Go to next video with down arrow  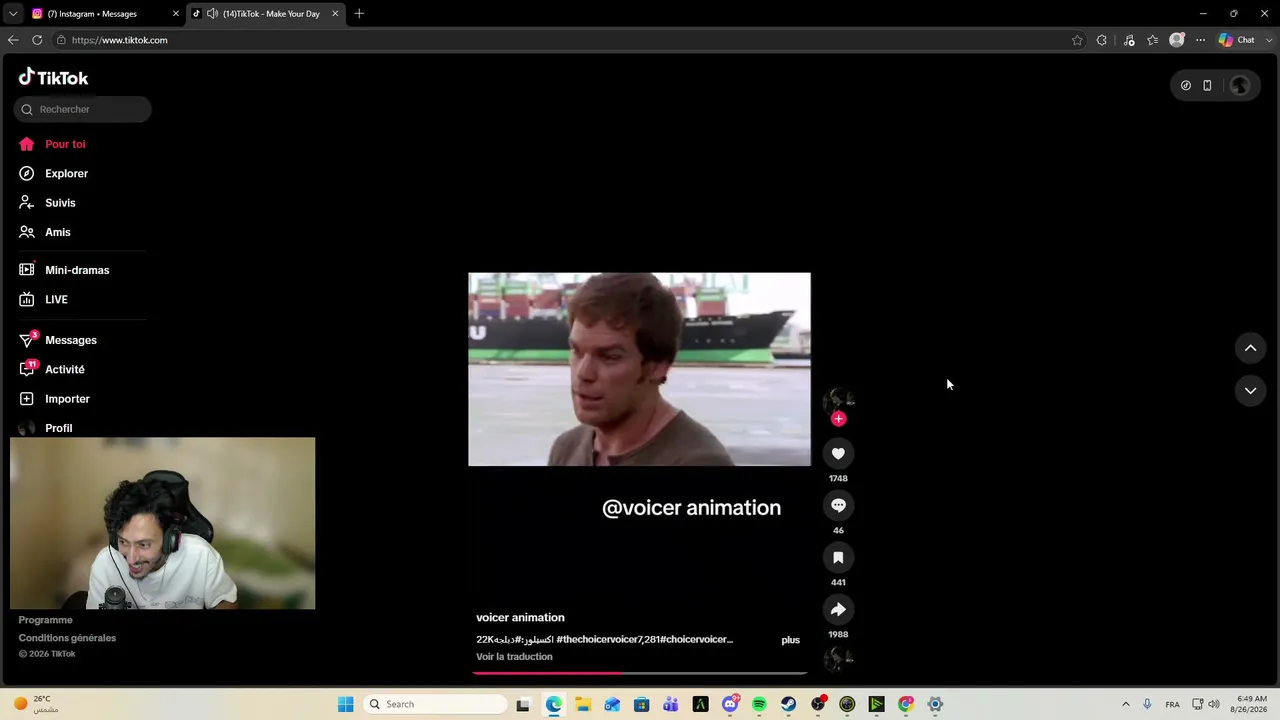pyautogui.click(x=1250, y=391)
